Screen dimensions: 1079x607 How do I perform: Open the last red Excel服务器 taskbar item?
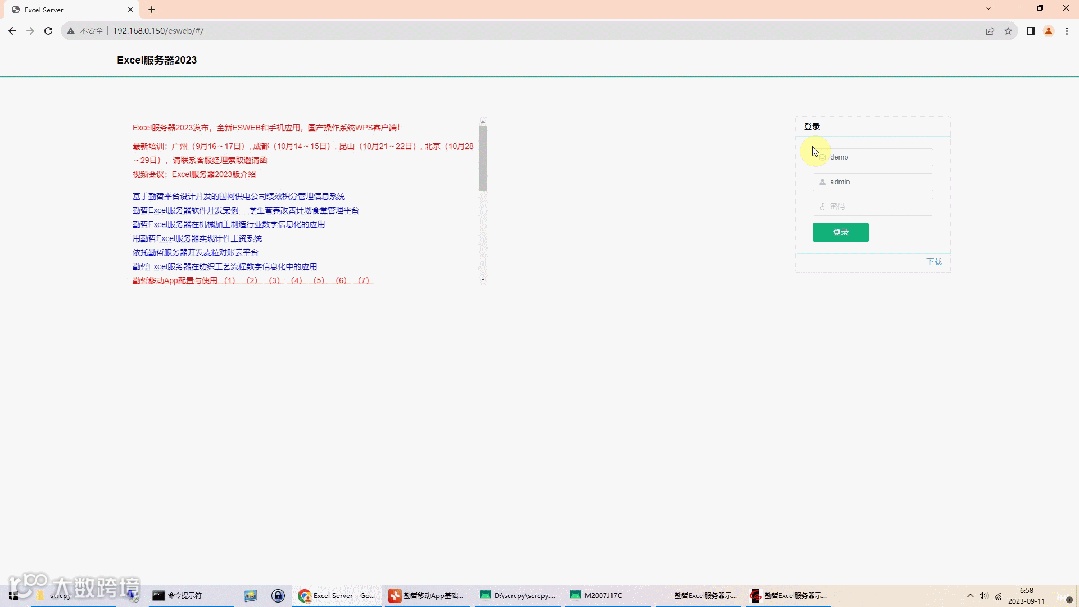789,595
